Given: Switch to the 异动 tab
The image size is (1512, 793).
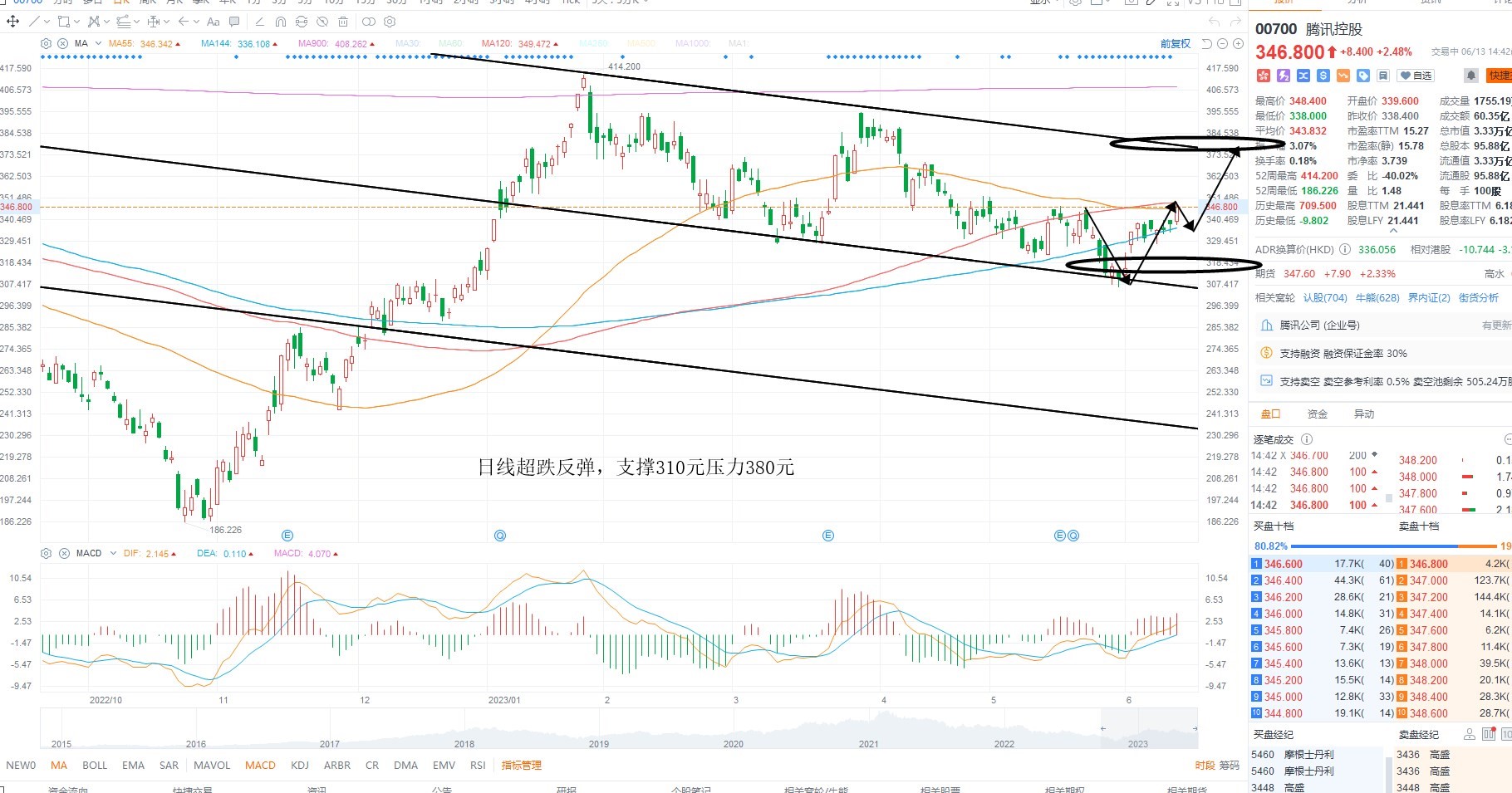Looking at the screenshot, I should click(x=1364, y=414).
